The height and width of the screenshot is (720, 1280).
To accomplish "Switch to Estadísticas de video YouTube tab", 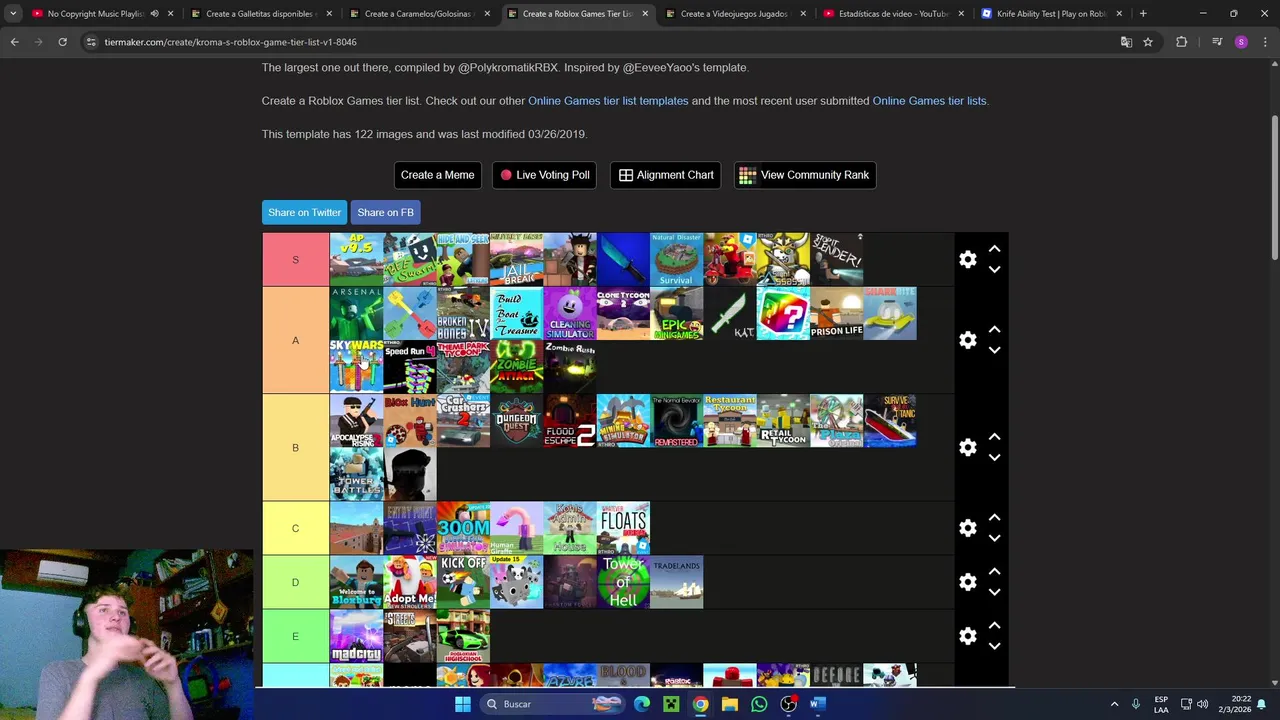I will pos(893,14).
